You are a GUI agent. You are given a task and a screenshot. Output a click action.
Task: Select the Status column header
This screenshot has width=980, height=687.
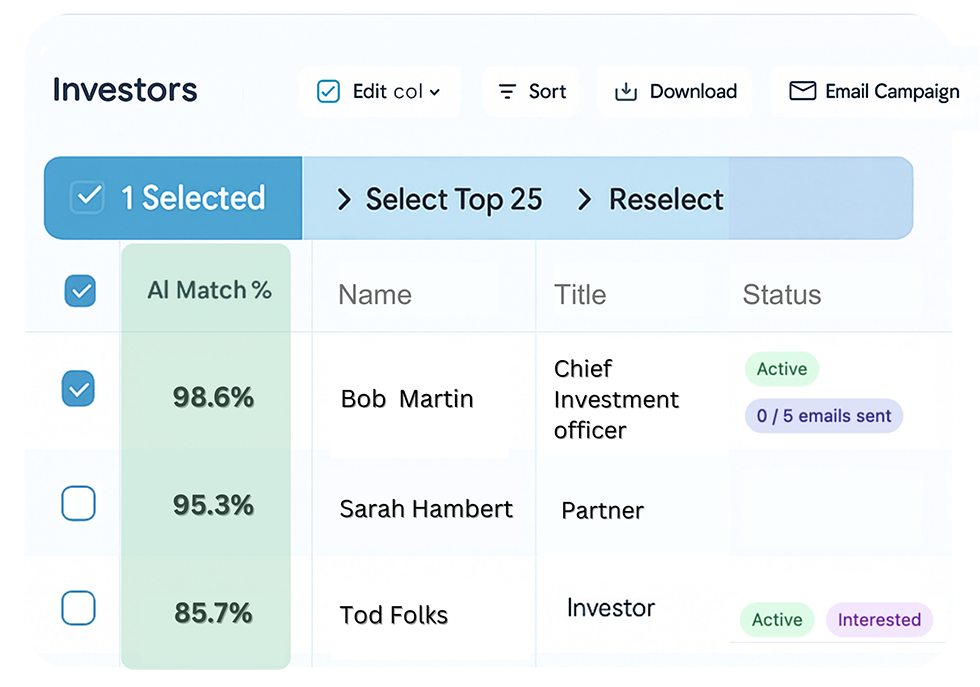[781, 294]
